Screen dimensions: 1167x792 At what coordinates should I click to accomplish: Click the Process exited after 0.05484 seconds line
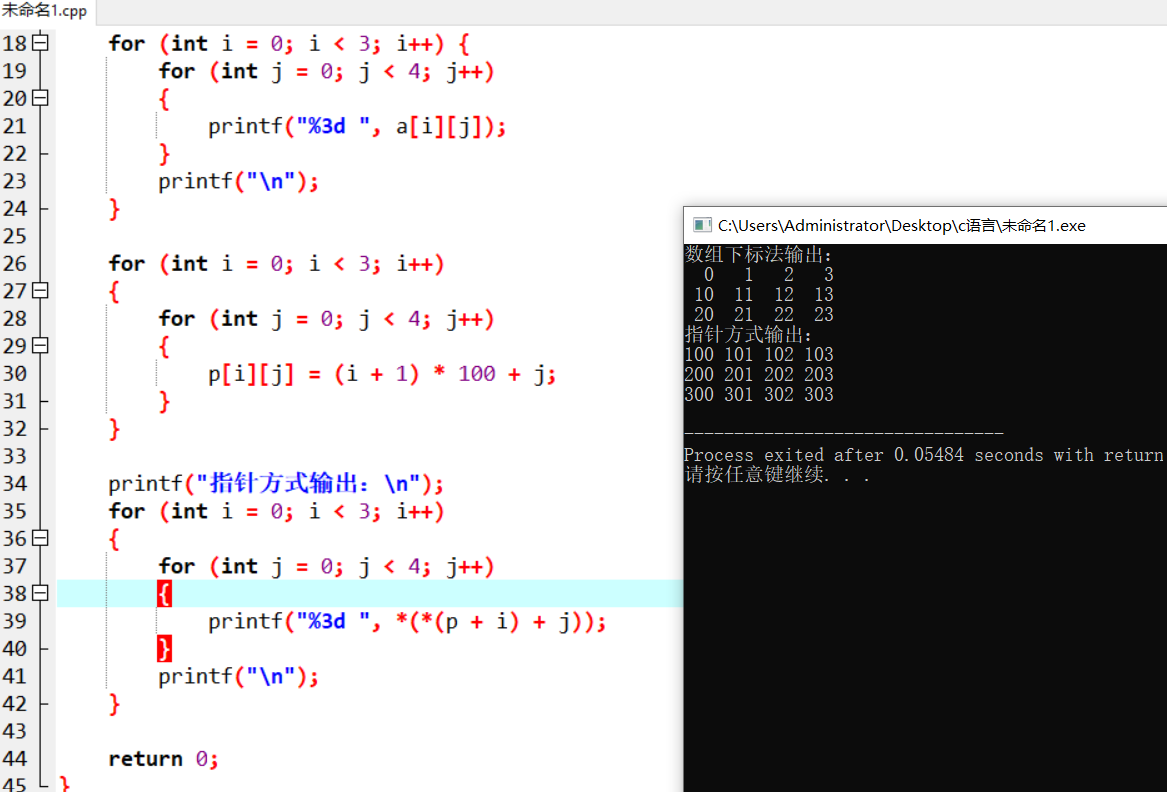(925, 455)
